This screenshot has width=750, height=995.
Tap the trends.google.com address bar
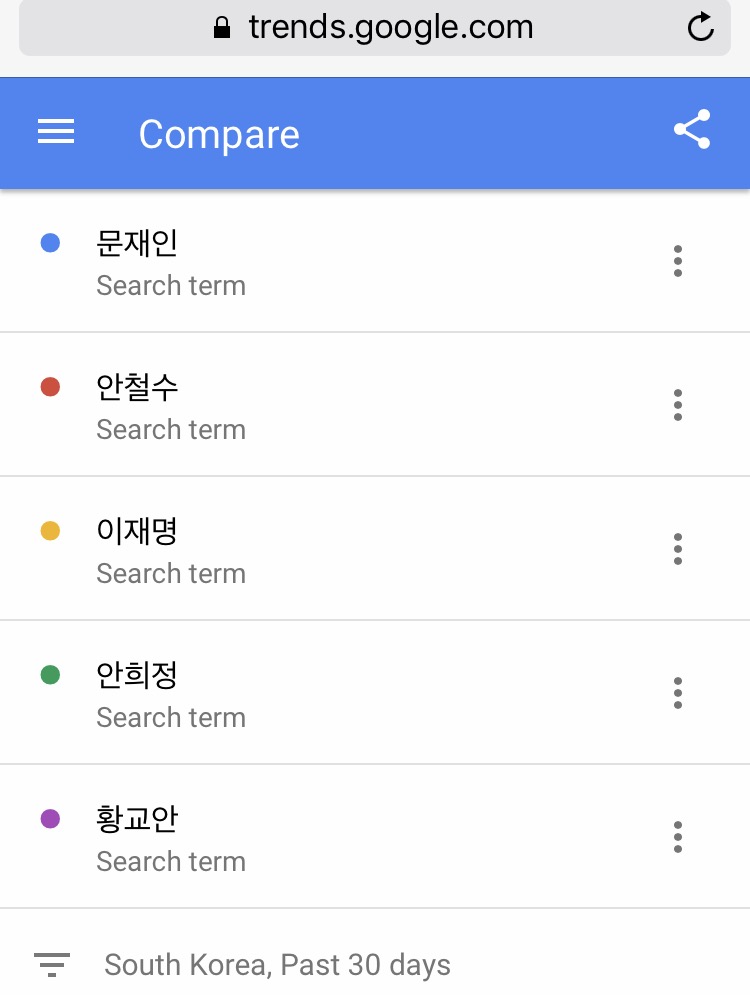(x=390, y=27)
